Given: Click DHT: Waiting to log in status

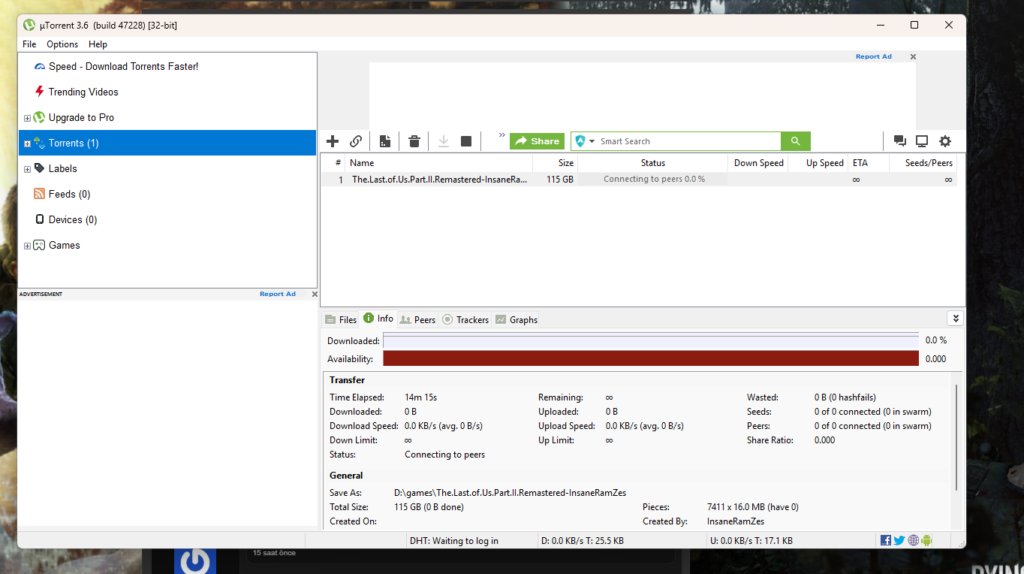Looking at the screenshot, I should pos(454,541).
